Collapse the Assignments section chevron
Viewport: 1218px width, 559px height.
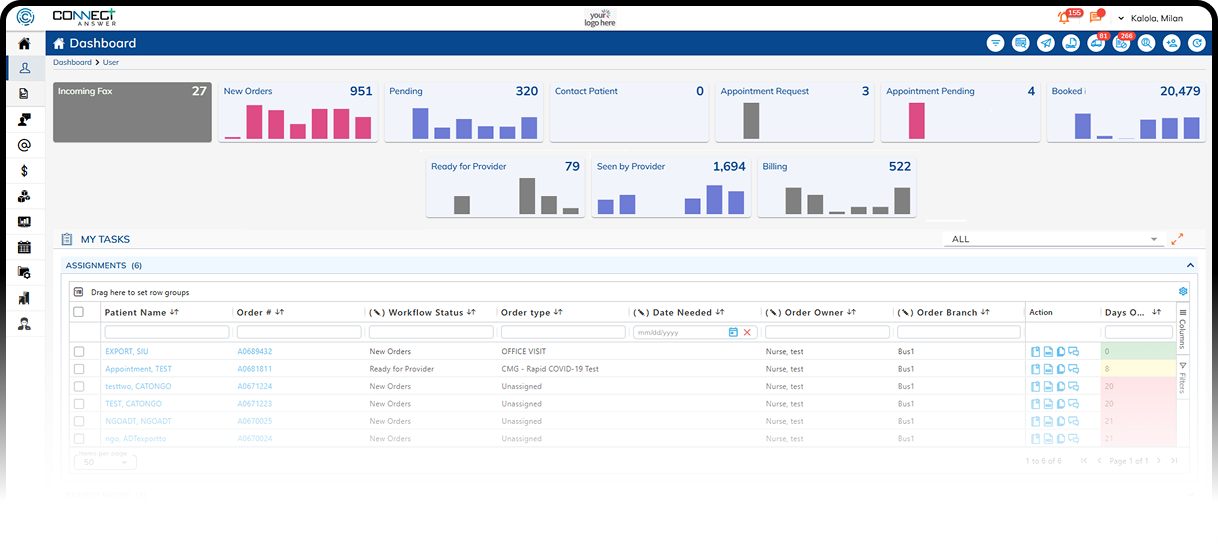click(x=1190, y=266)
